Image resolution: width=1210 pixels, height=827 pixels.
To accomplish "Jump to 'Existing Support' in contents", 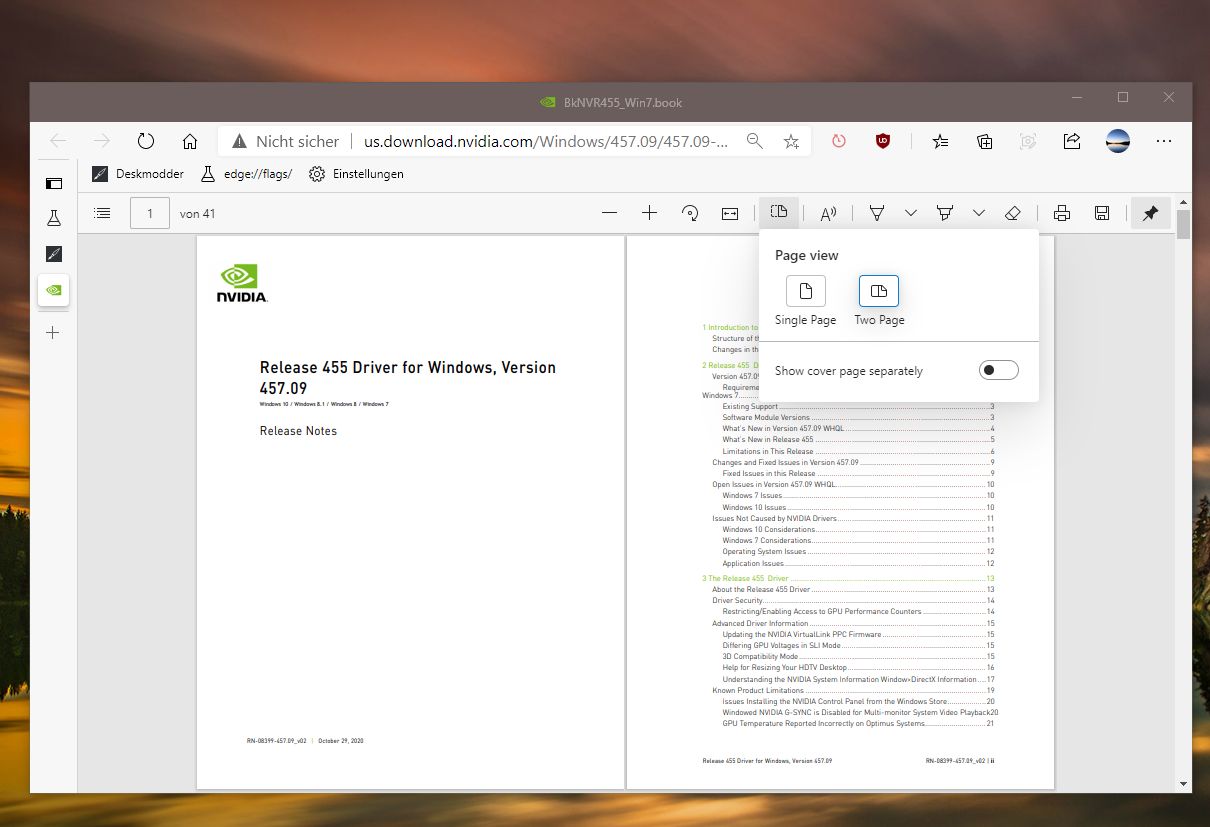I will [858, 407].
